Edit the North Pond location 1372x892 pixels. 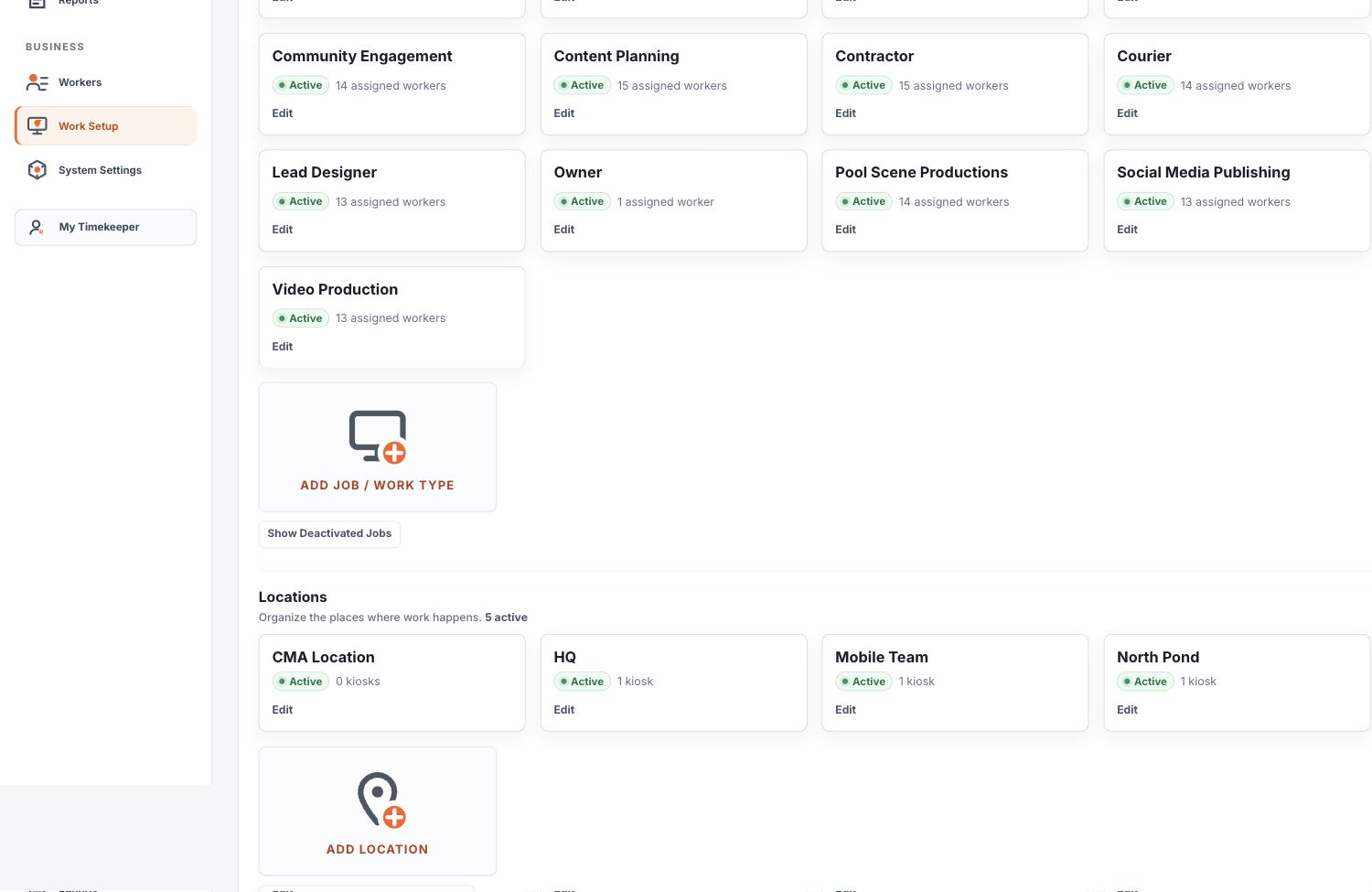tap(1128, 710)
